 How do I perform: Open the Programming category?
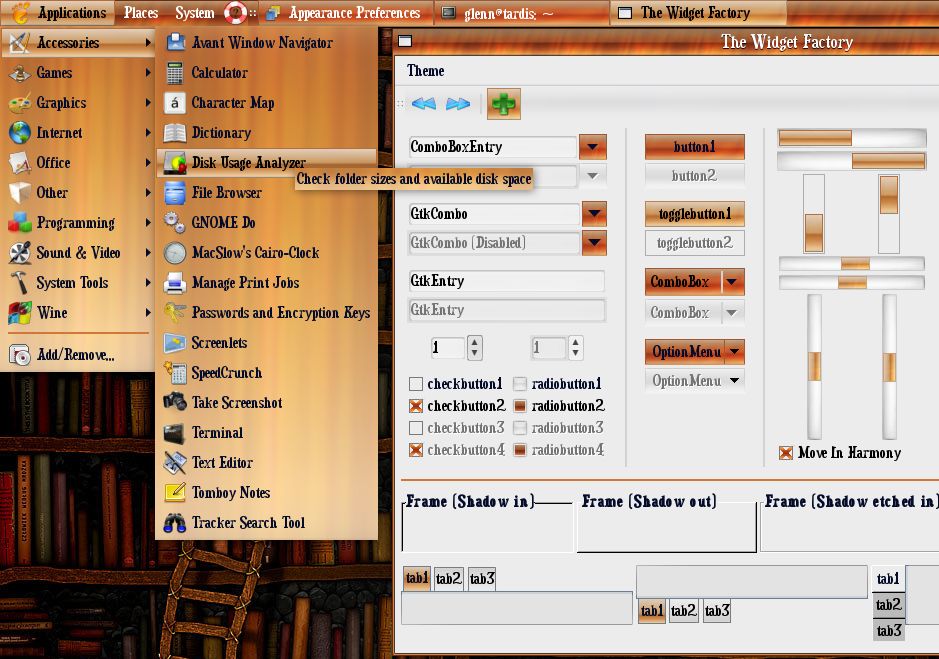tap(77, 223)
